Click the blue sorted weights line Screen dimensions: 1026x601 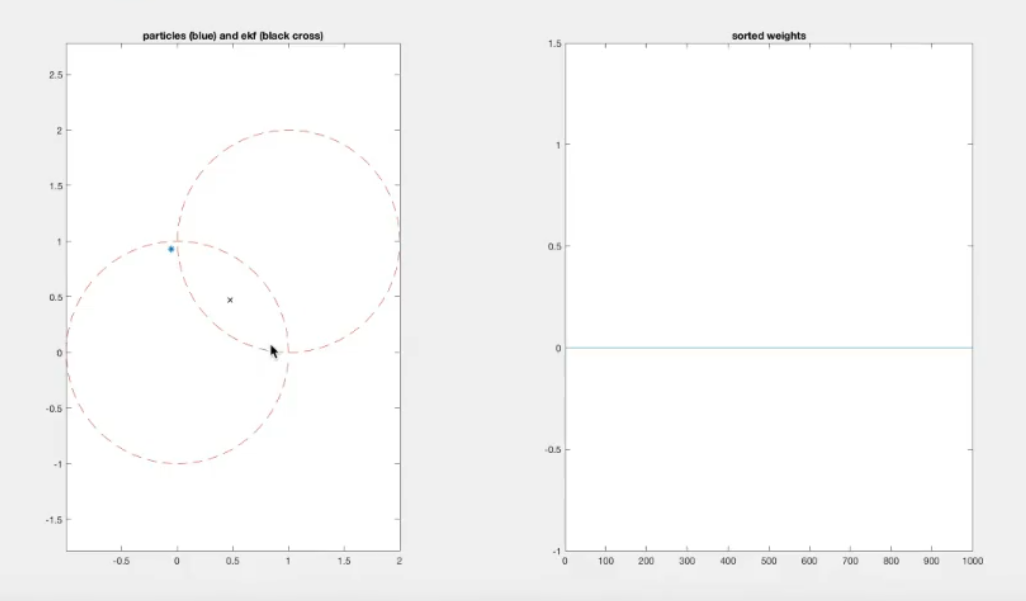768,348
